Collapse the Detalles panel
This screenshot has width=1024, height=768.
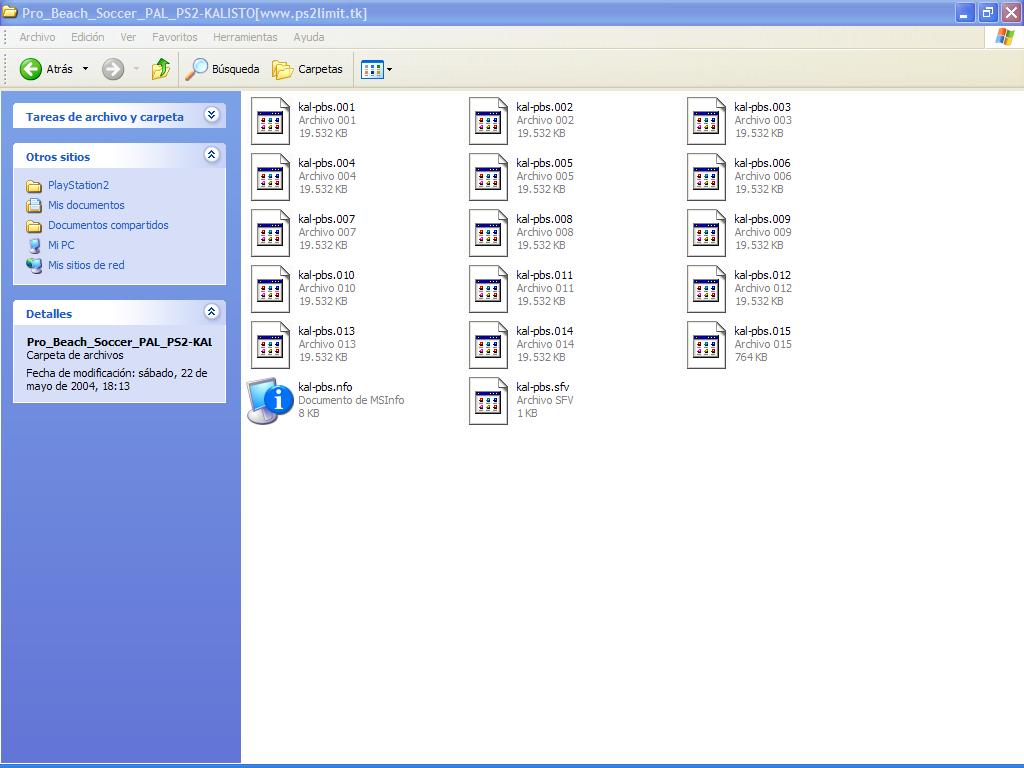tap(211, 312)
